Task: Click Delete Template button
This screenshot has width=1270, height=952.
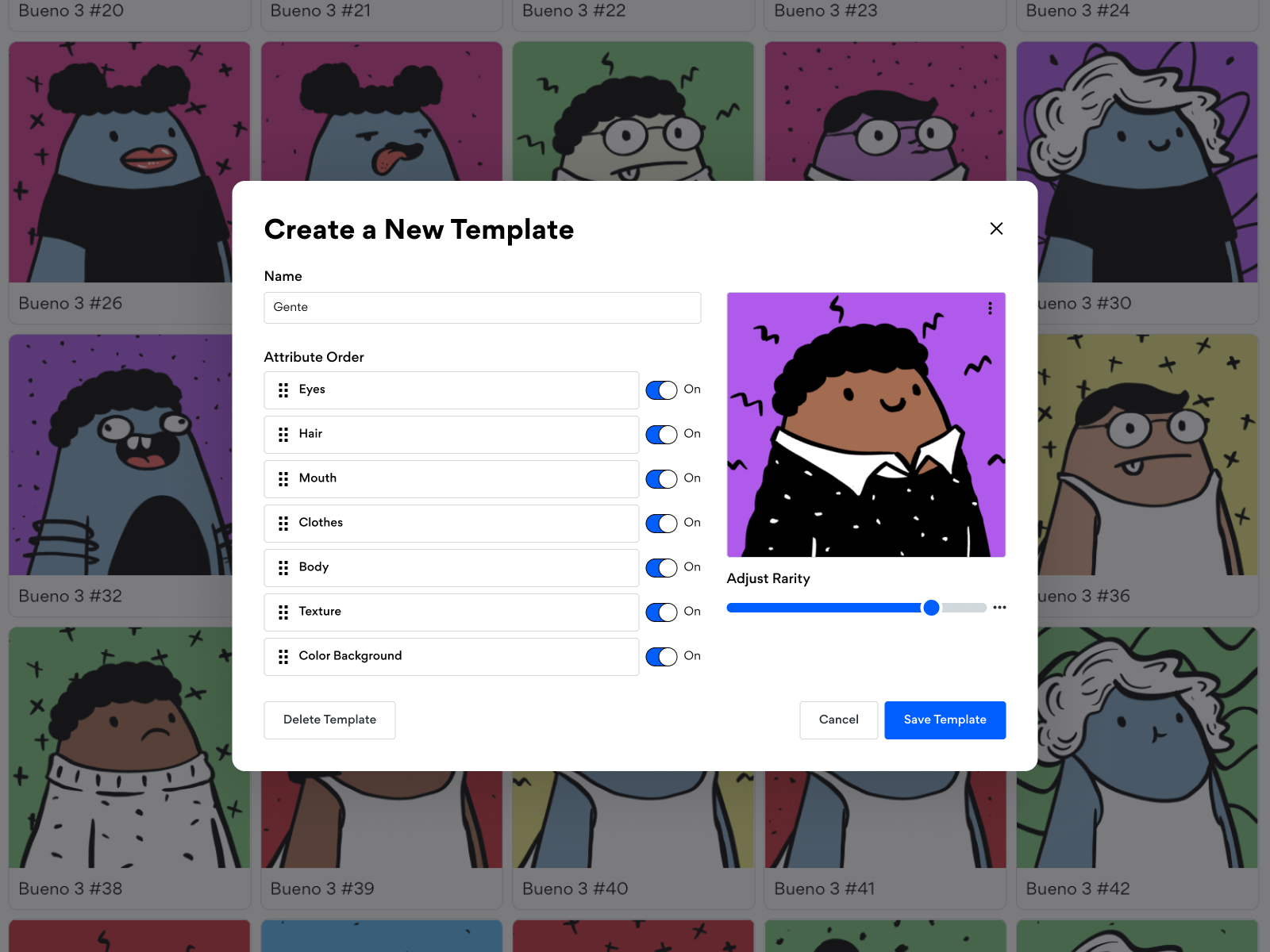Action: (329, 720)
